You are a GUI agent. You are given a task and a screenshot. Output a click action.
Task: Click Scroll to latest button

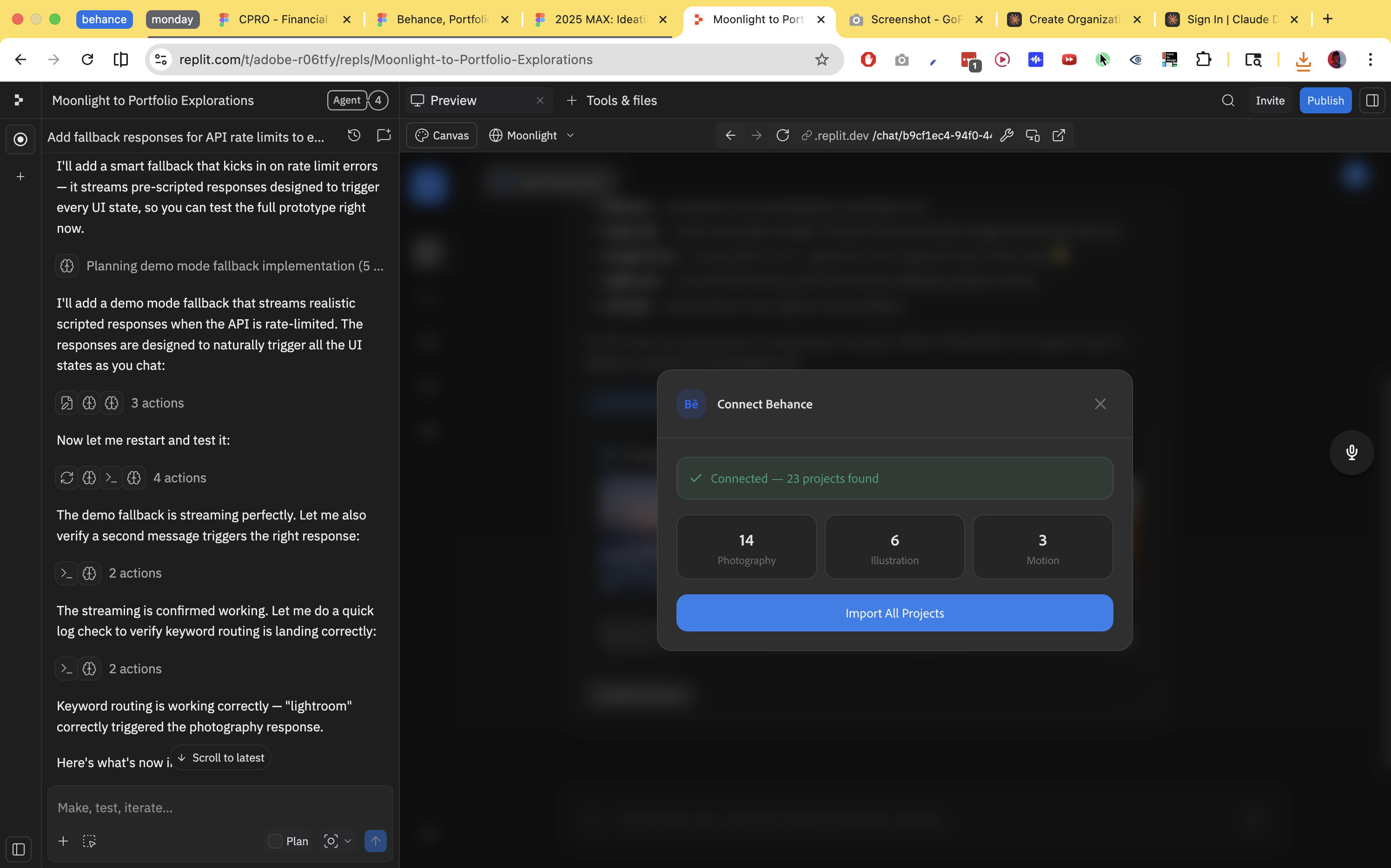pyautogui.click(x=220, y=758)
